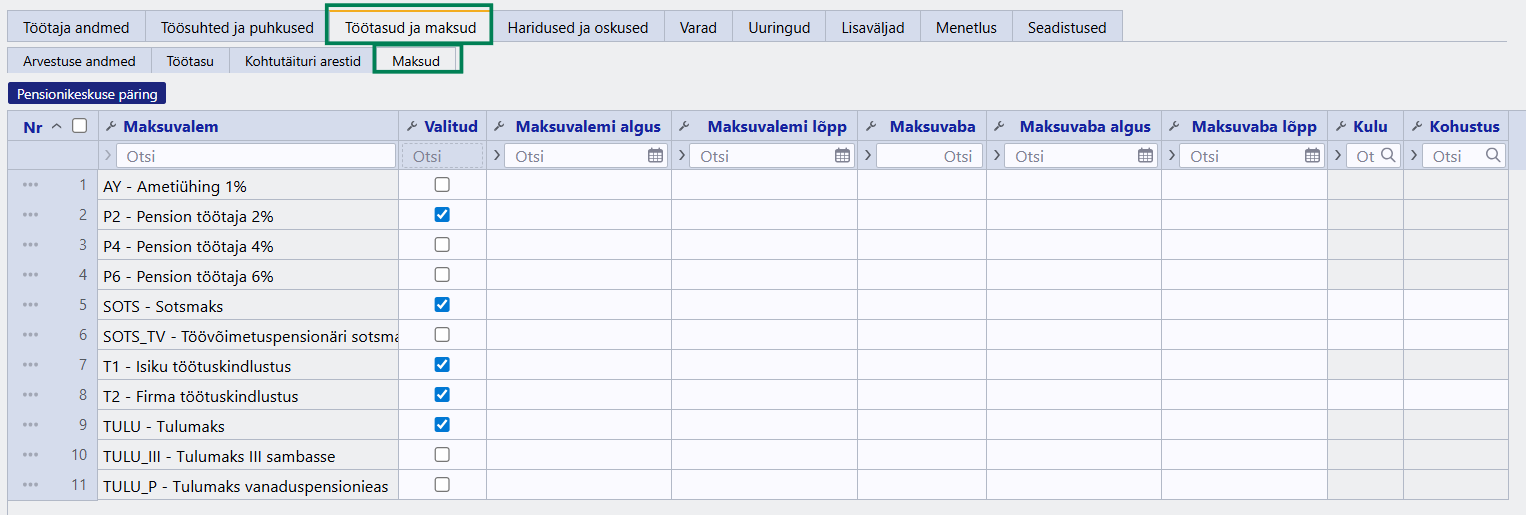Uncheck P2 - Pension töötaja 2% checkbox

(442, 215)
